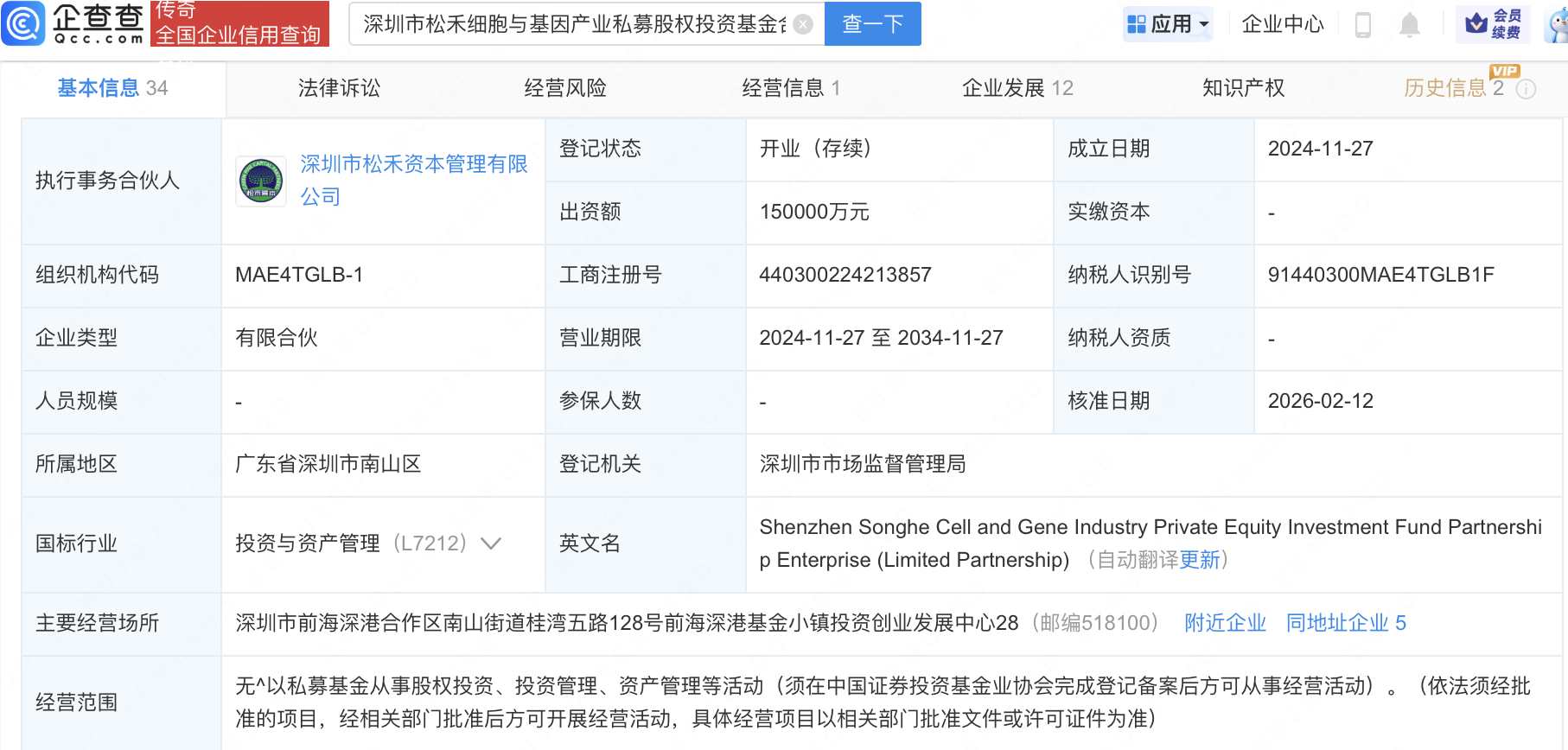Open 企业中心 in the top bar
Screen dimensions: 1568x750
tap(1282, 24)
